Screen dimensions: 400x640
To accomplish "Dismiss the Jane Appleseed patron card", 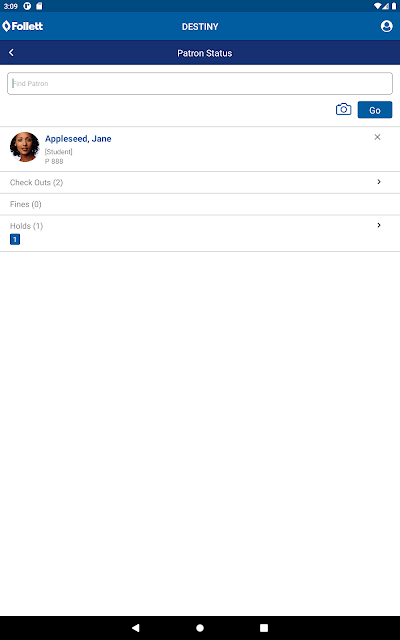I will click(378, 137).
